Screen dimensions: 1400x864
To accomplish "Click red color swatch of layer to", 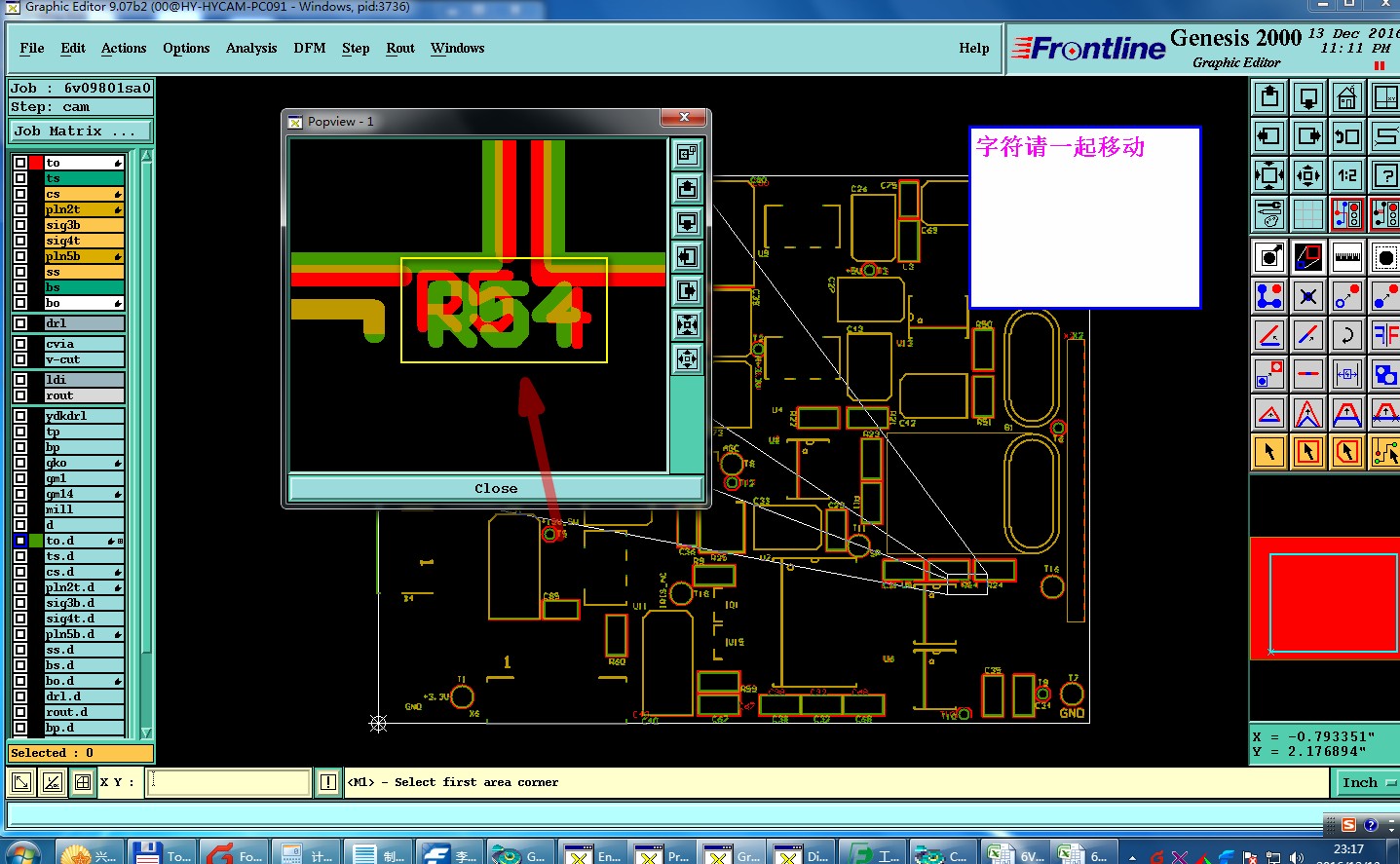I will coord(36,163).
